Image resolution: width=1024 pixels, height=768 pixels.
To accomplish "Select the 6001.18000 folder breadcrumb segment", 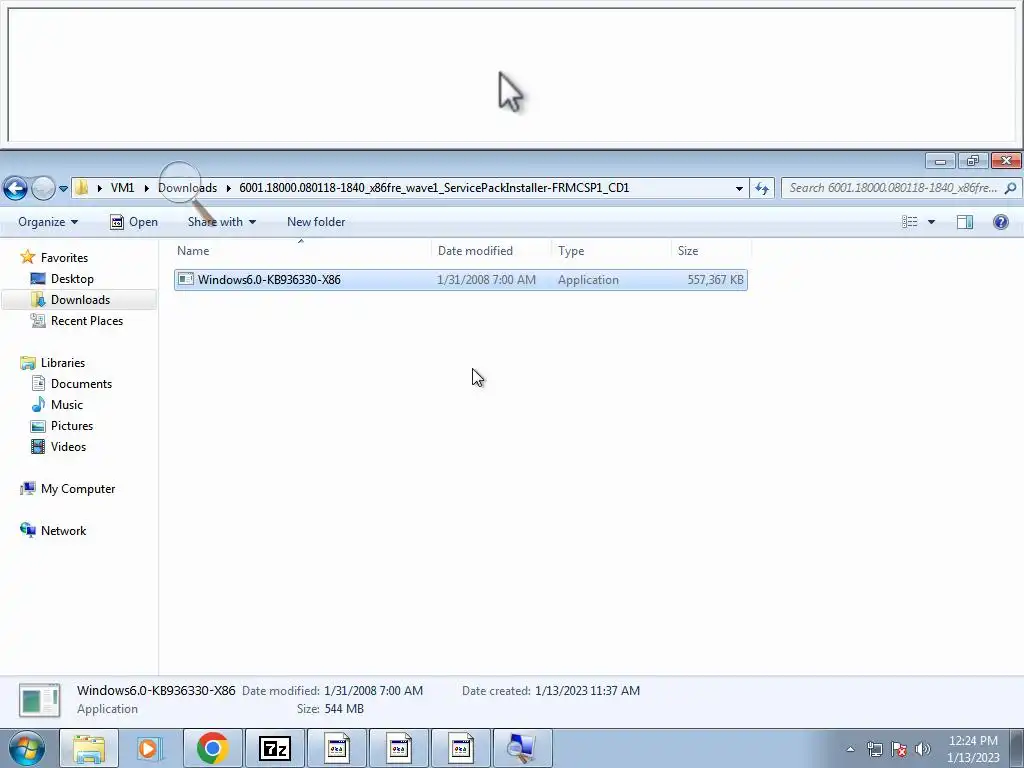I will tap(434, 188).
